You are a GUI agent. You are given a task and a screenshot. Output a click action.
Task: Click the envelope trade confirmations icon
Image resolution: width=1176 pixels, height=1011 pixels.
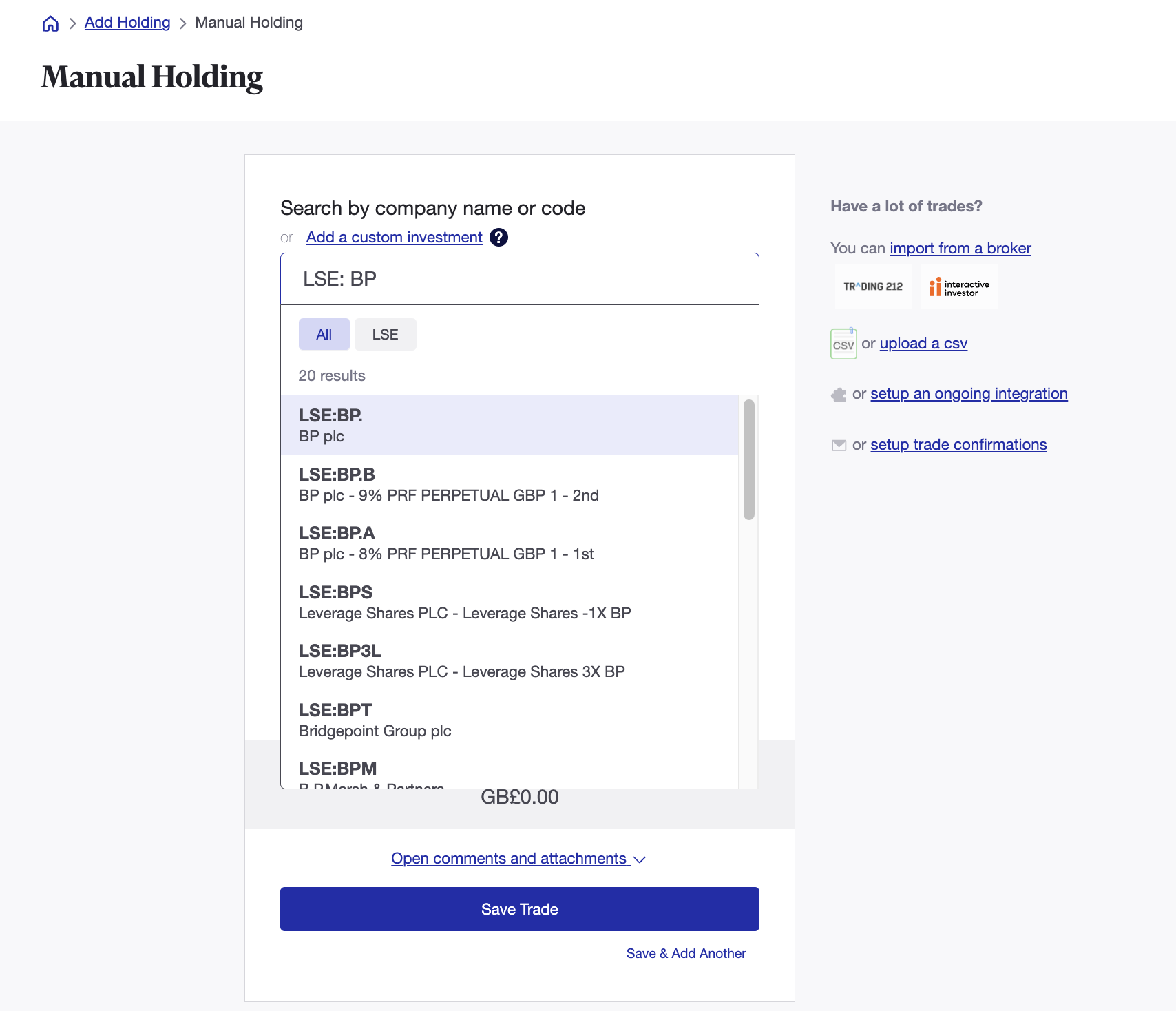click(838, 445)
